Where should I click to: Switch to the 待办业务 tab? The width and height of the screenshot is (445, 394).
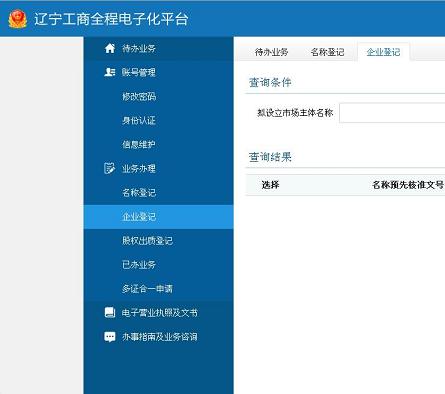[271, 52]
